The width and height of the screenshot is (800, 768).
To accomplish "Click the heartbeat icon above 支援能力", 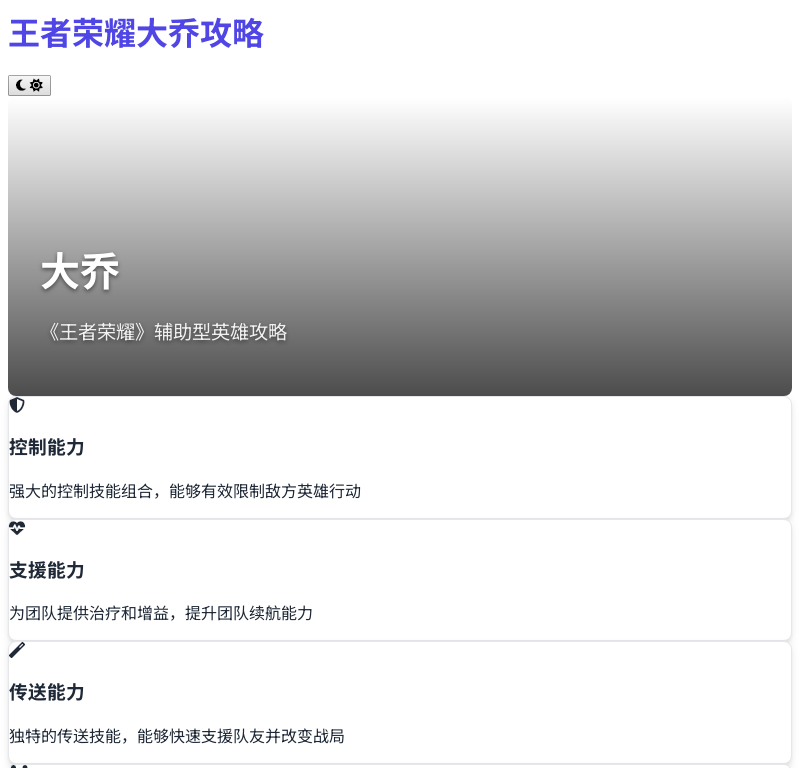I will 17,528.
